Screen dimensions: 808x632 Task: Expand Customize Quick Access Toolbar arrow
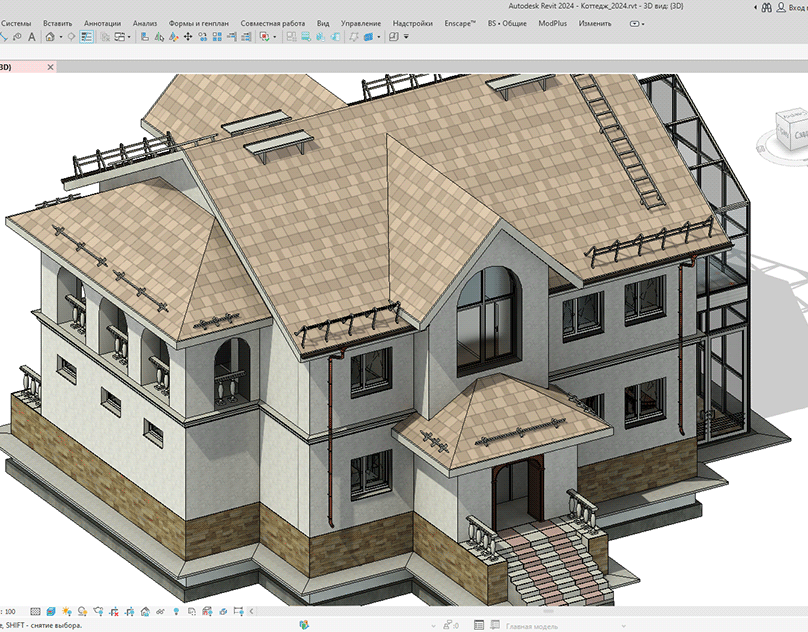tap(406, 37)
